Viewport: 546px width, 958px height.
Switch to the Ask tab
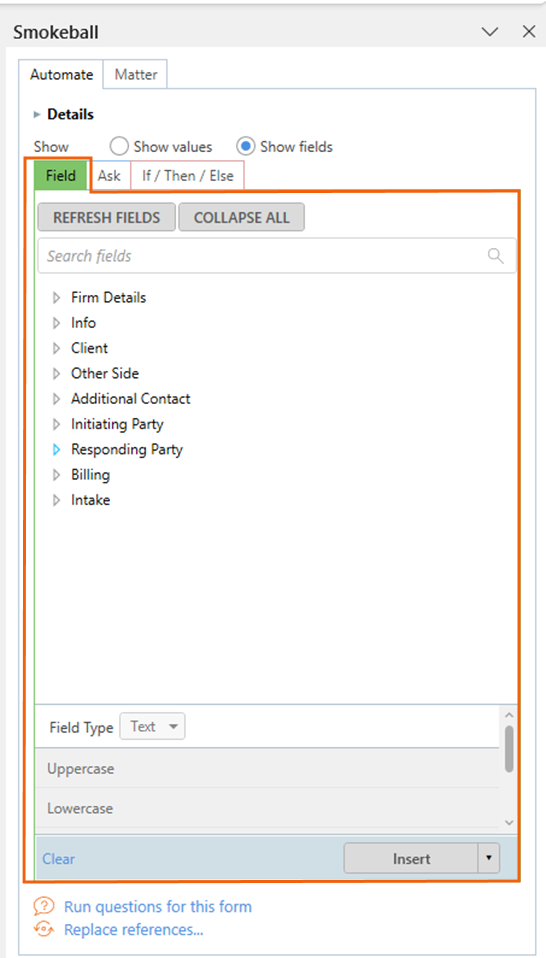(109, 176)
